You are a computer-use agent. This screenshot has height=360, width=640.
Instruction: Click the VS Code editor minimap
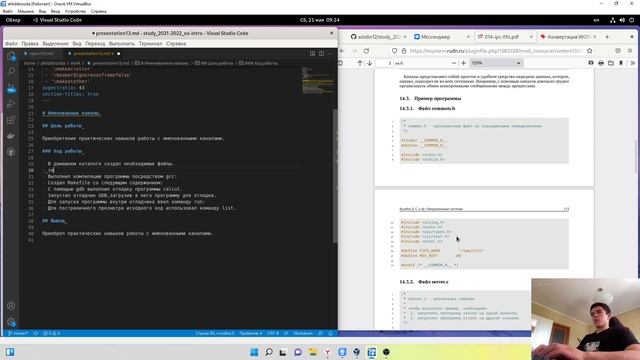point(318,81)
